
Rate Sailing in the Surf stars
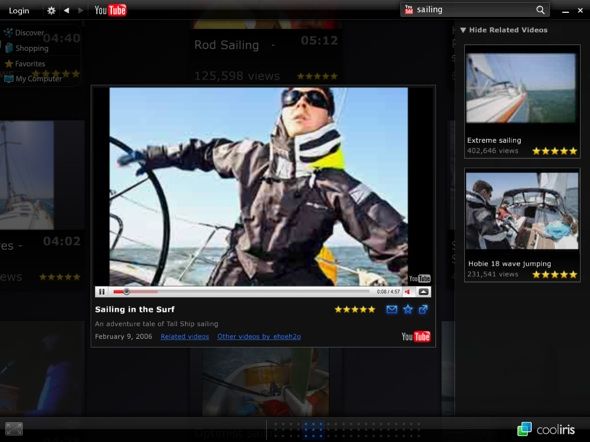pyautogui.click(x=355, y=309)
